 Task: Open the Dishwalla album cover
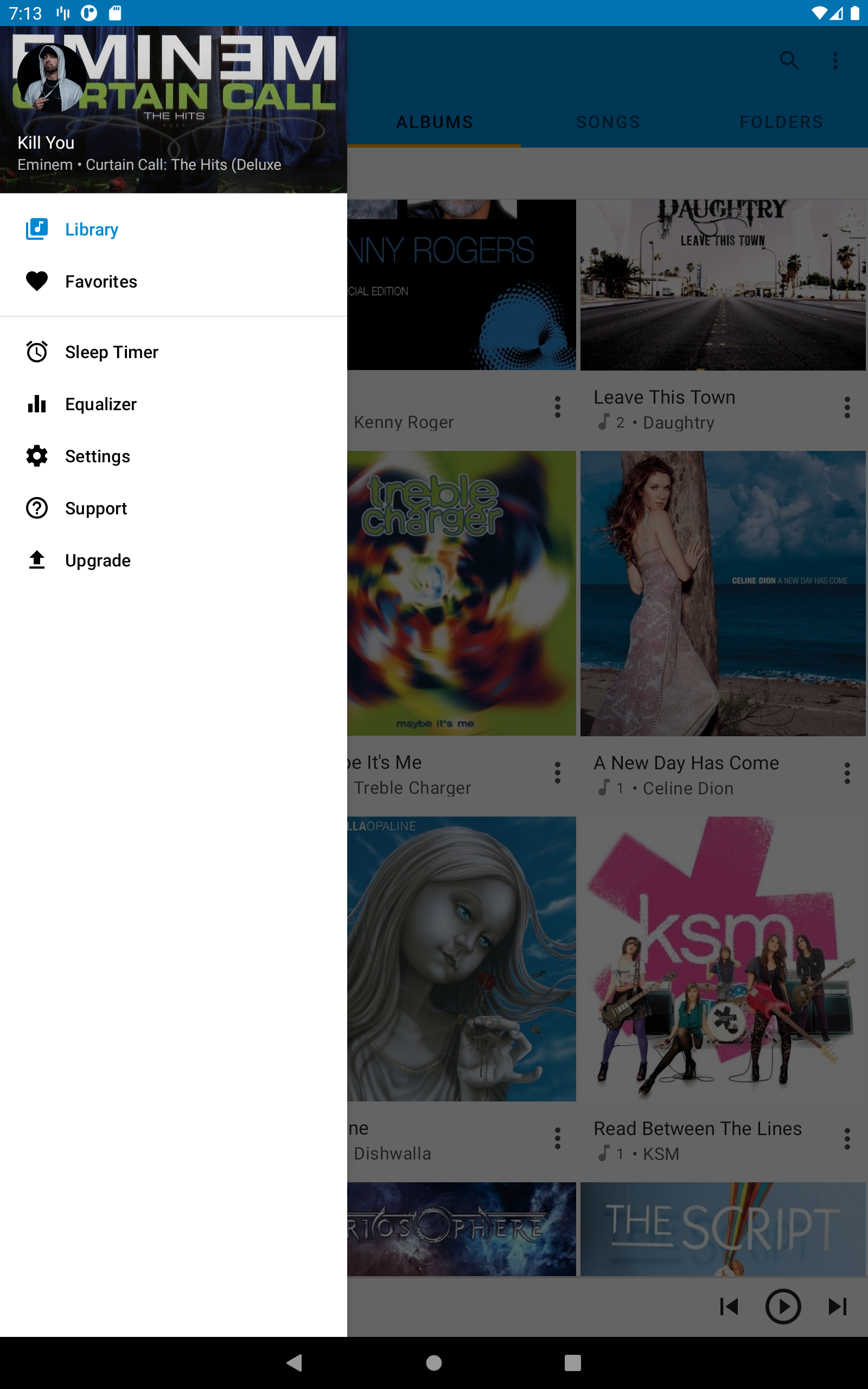[462, 959]
